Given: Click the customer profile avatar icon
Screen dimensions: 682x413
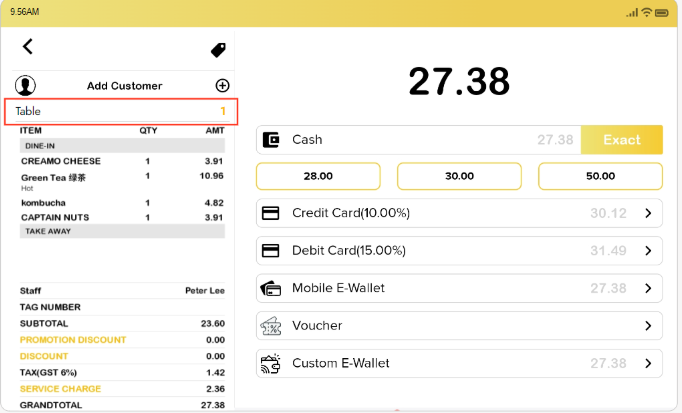Looking at the screenshot, I should pos(26,86).
